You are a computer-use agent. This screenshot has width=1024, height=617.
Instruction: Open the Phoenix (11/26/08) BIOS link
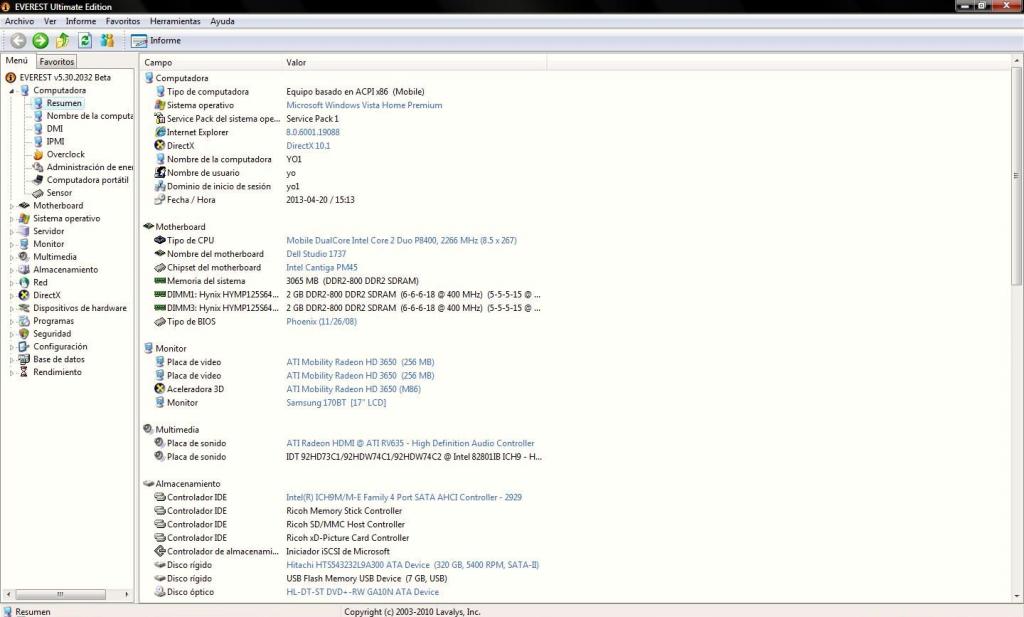pyautogui.click(x=321, y=322)
